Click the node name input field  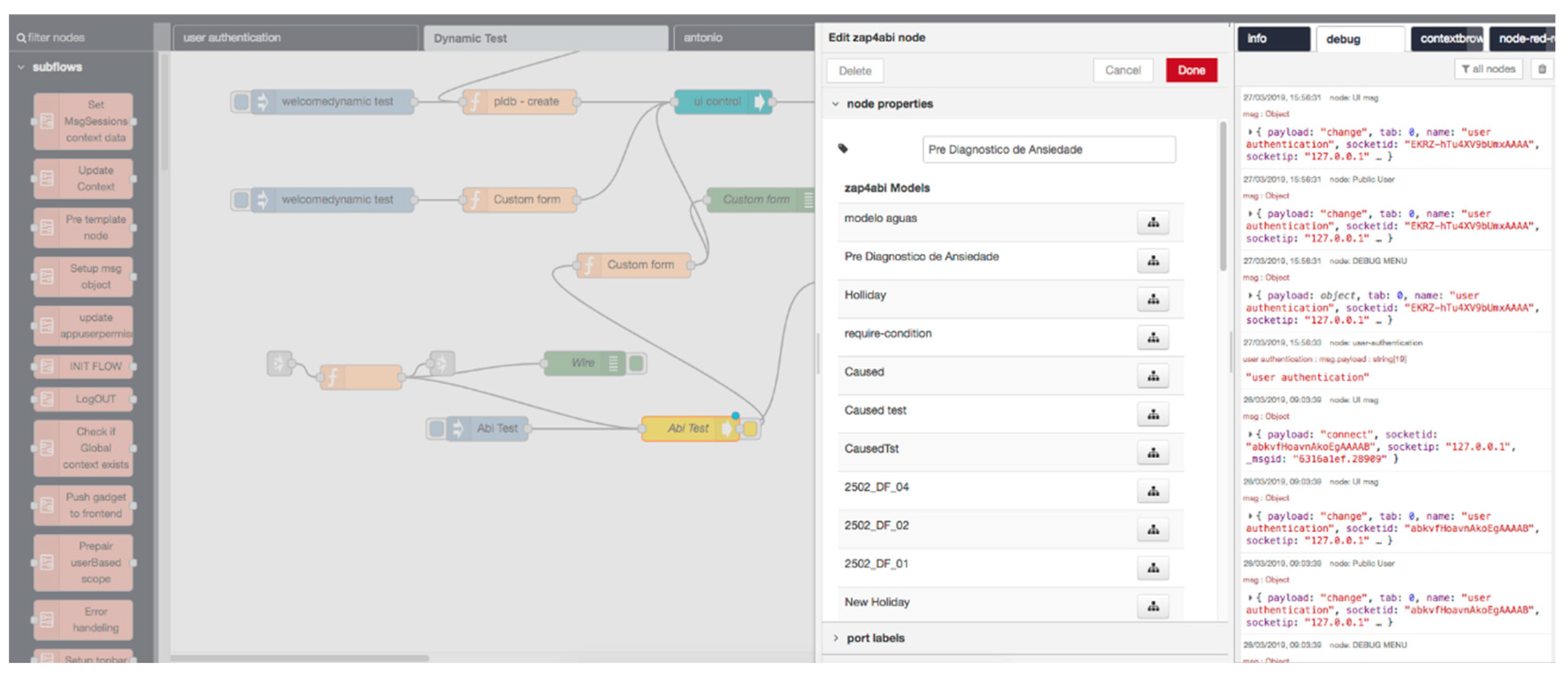1048,150
